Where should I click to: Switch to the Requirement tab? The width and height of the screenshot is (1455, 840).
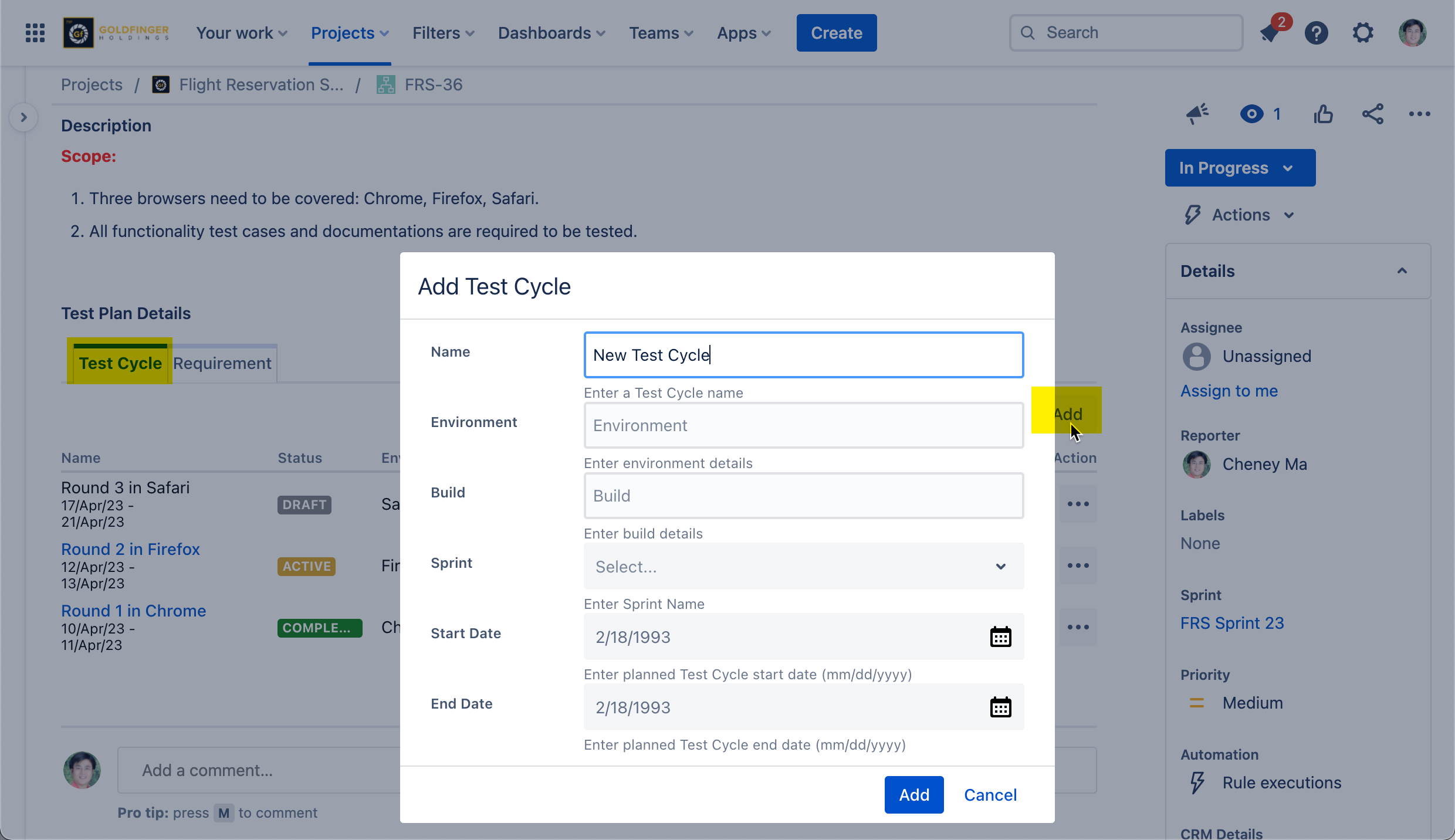click(x=222, y=363)
